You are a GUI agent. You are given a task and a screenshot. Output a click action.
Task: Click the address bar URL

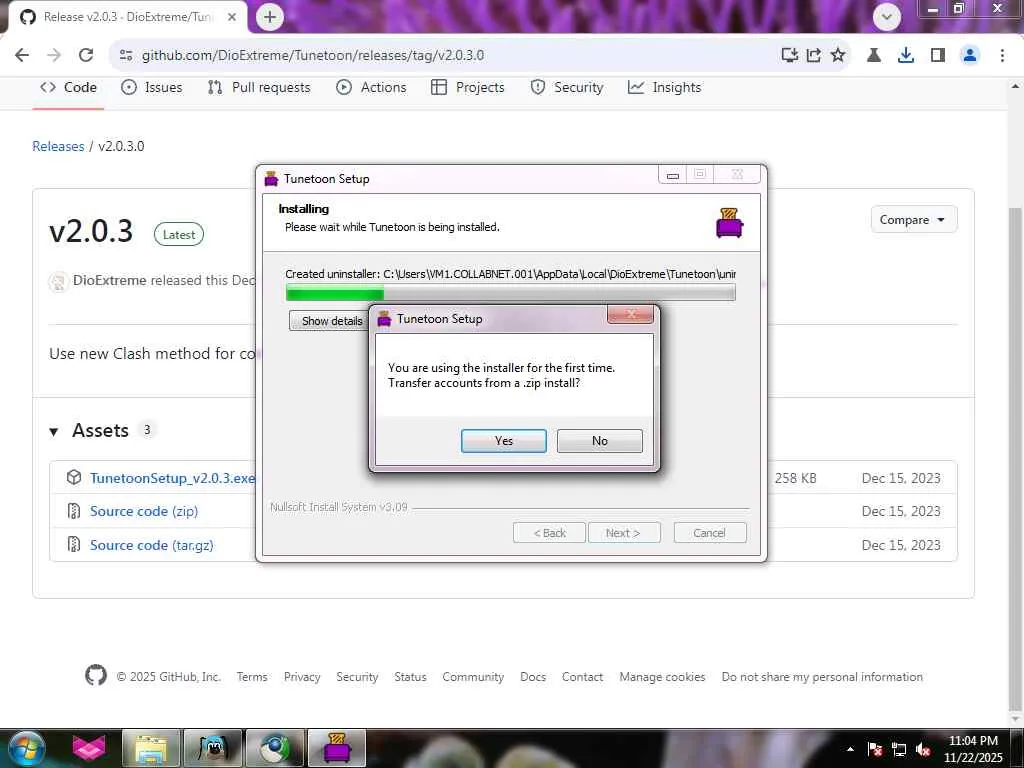pyautogui.click(x=313, y=56)
